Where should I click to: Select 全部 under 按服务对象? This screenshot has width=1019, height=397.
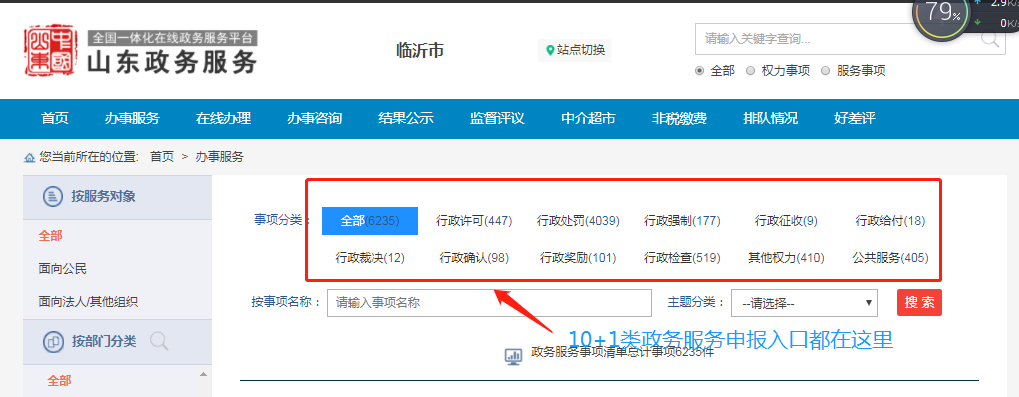[51, 236]
